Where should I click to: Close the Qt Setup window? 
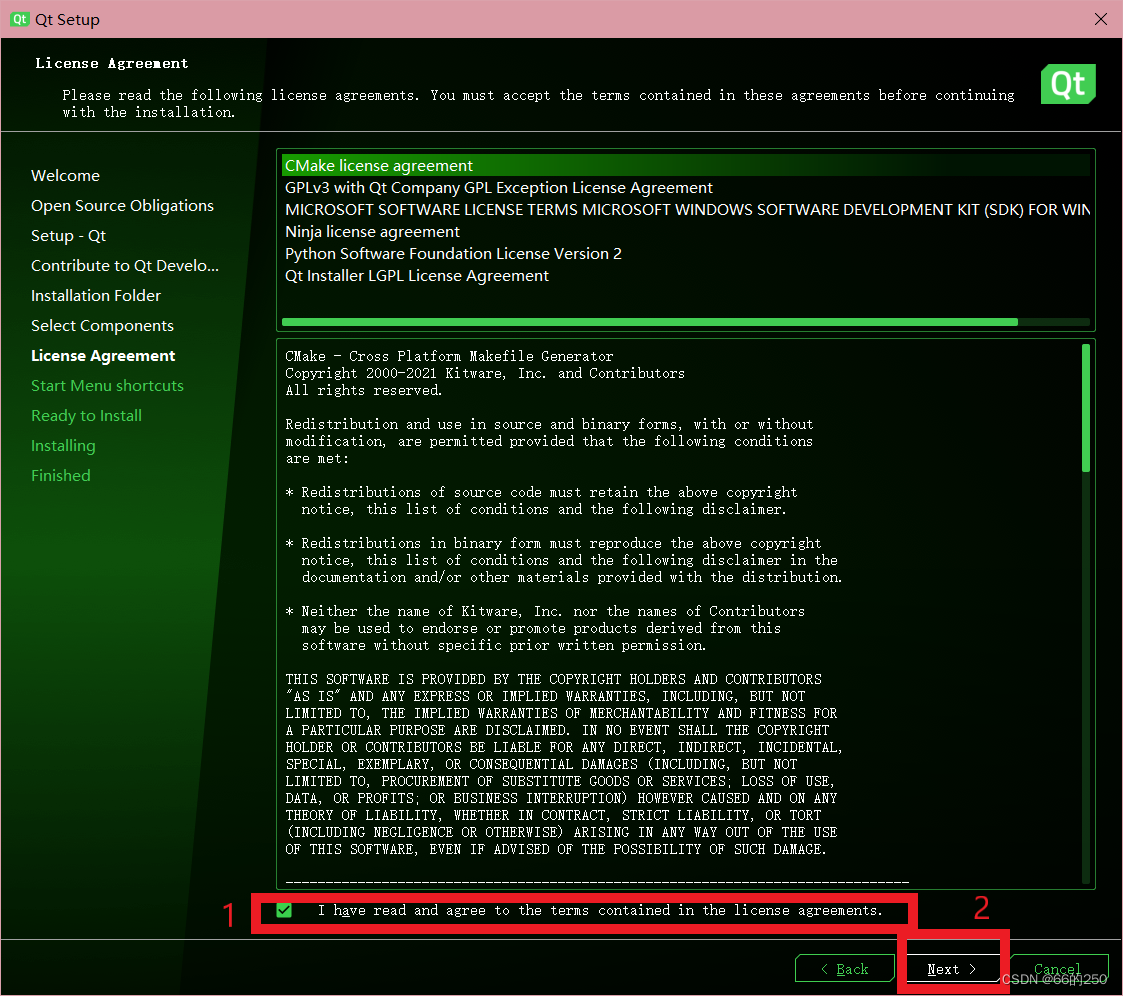1101,19
